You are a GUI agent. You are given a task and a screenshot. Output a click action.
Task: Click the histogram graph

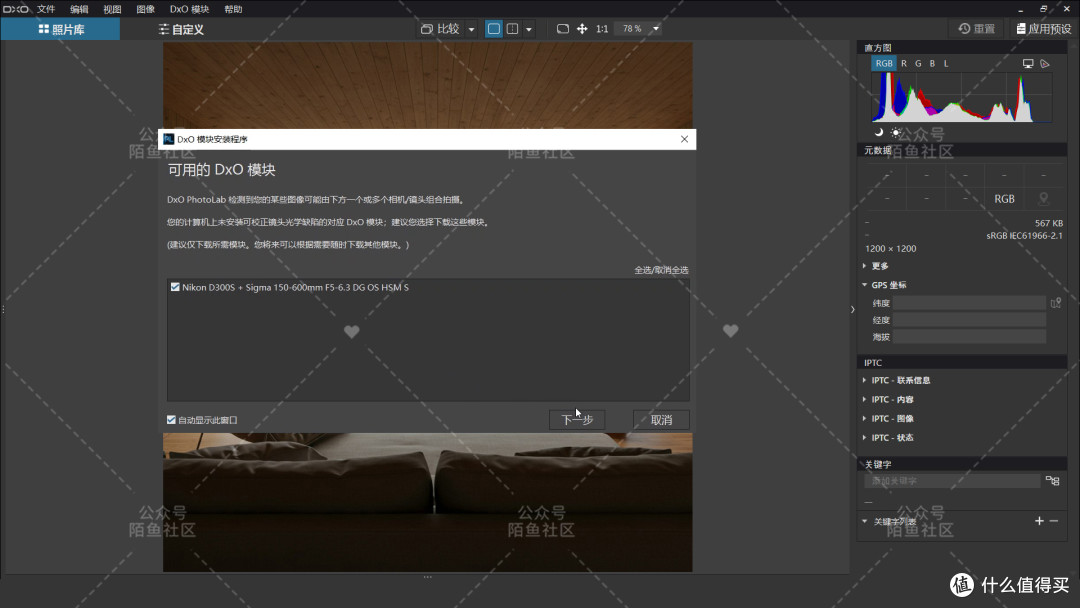962,97
